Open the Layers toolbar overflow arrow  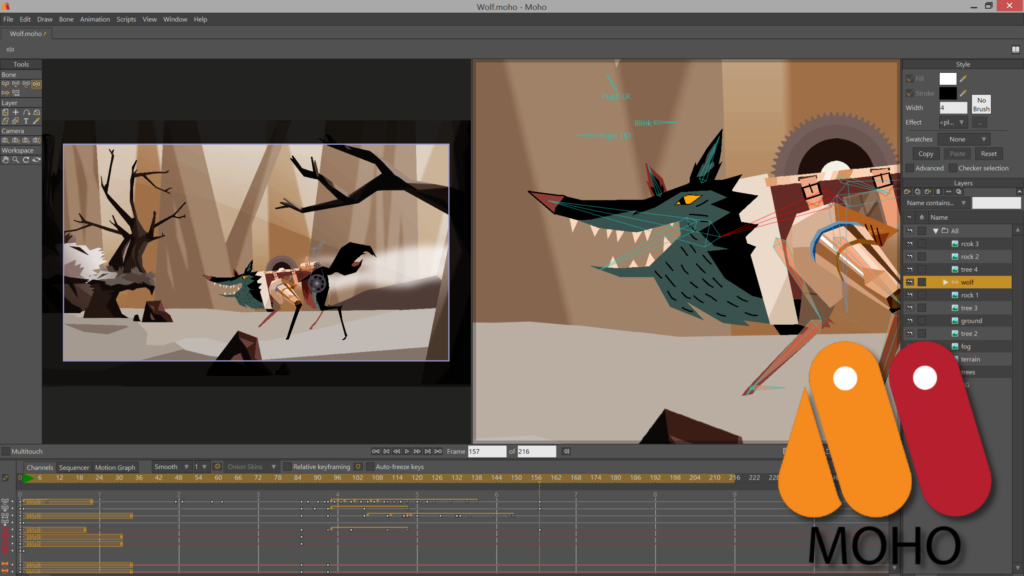point(1019,192)
